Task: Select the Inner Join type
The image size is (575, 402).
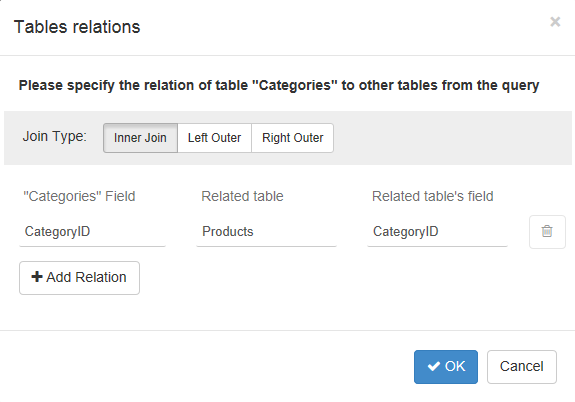Action: click(140, 138)
